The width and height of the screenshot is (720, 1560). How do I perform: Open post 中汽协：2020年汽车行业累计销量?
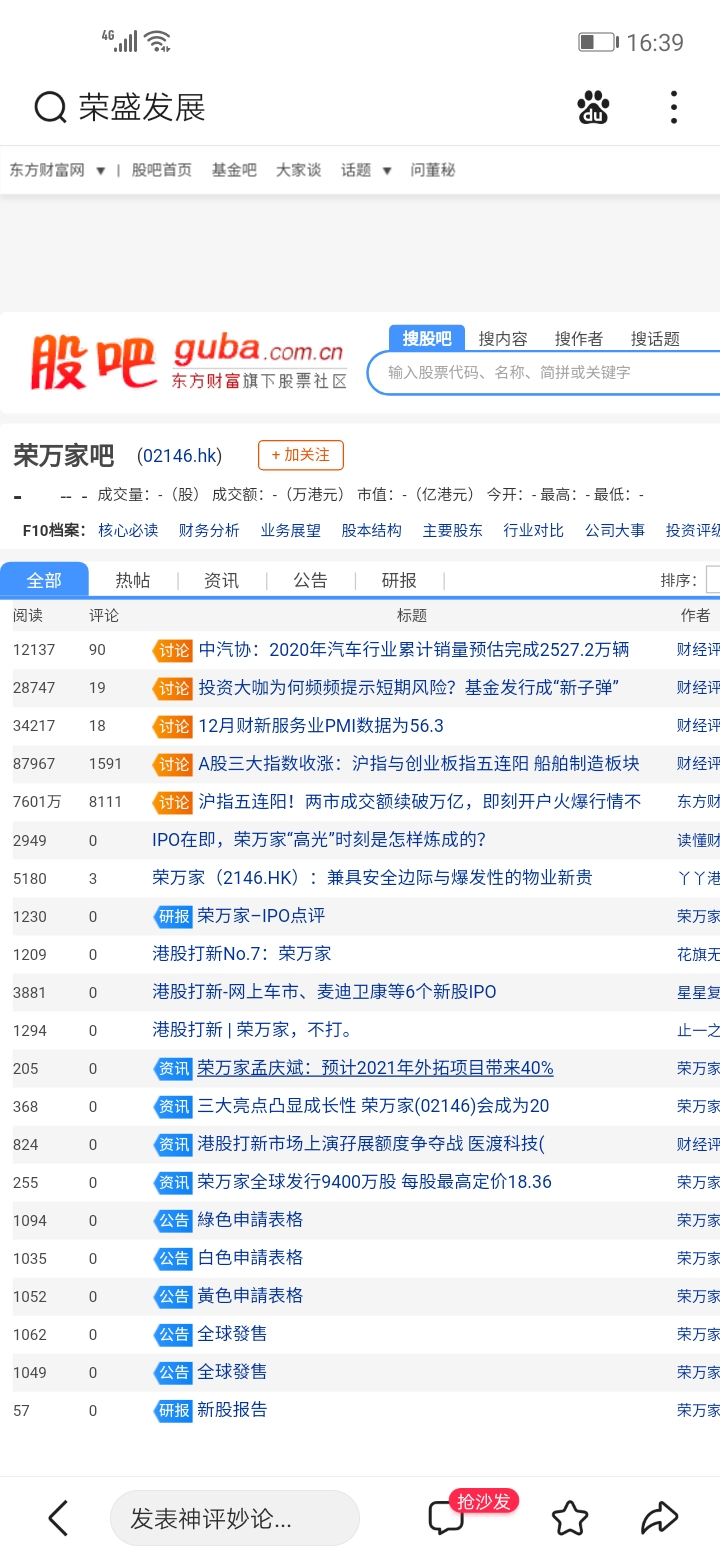coord(414,650)
